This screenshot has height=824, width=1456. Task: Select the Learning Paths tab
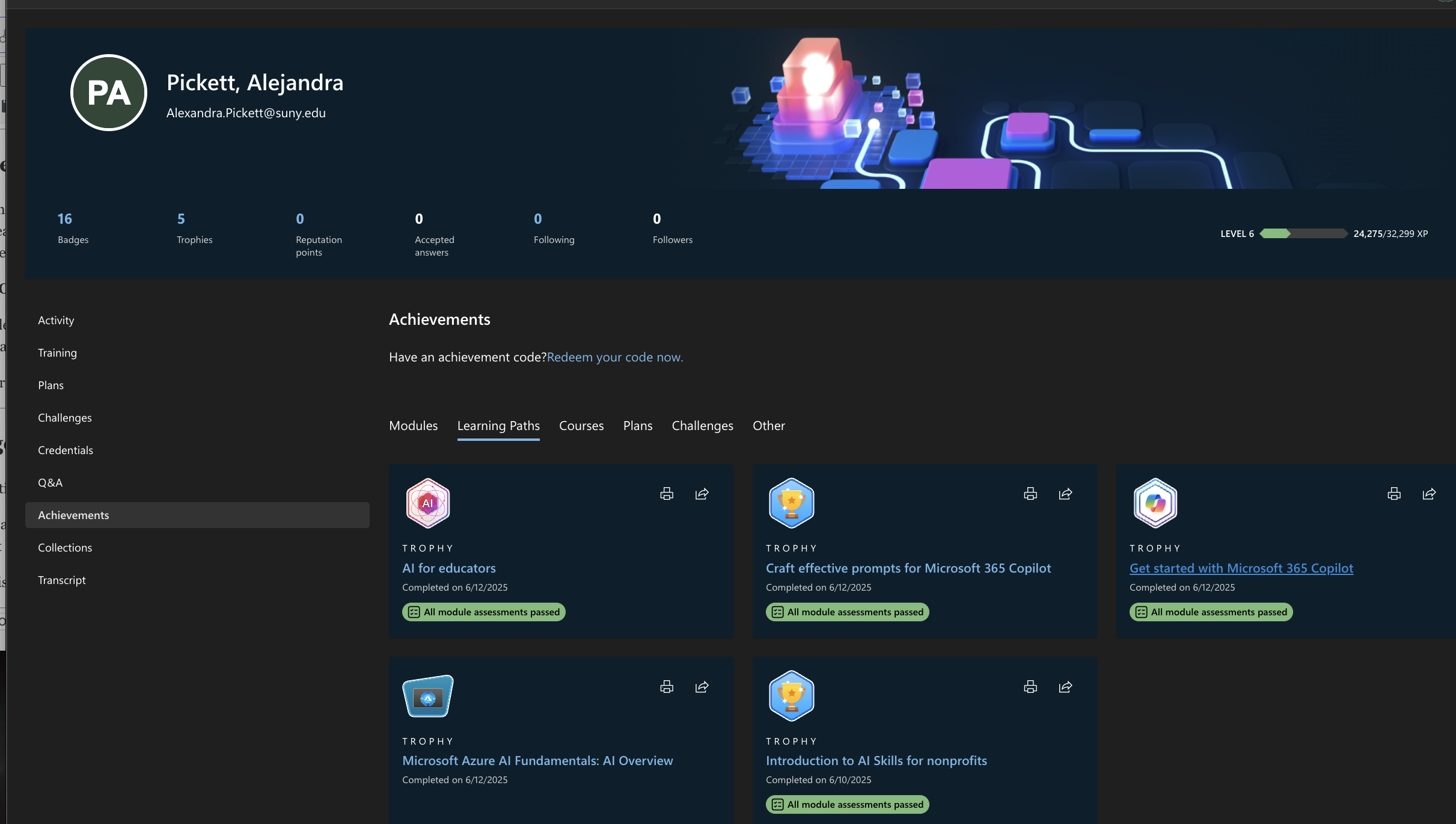click(498, 426)
